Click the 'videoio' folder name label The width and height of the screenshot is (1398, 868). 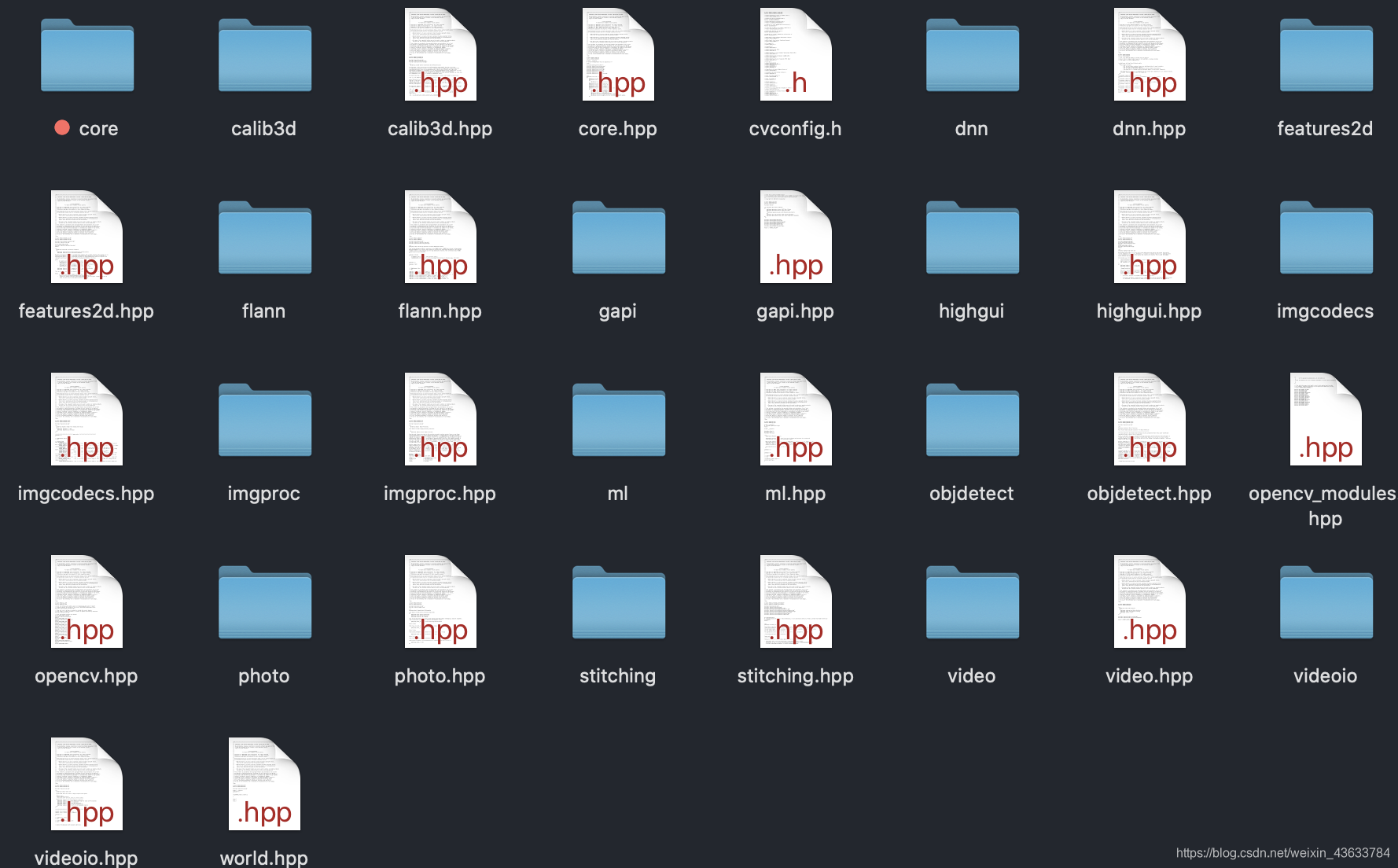[1325, 675]
